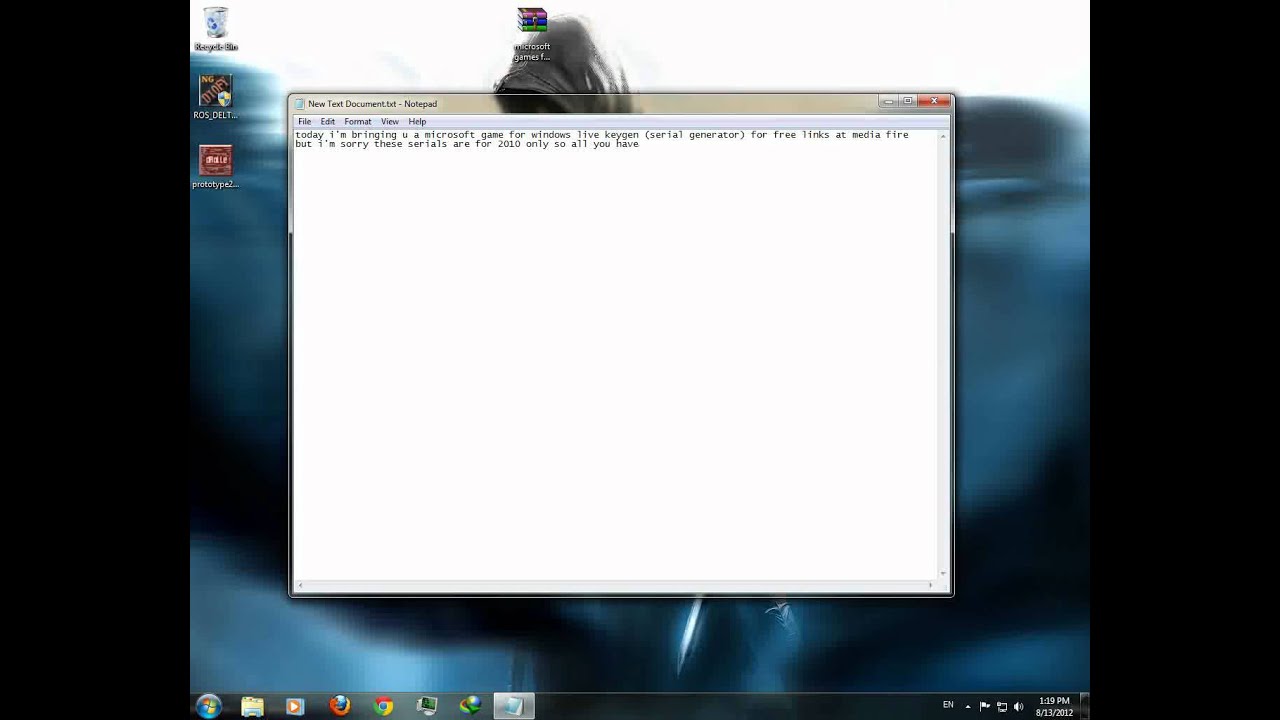The image size is (1280, 720).
Task: Open the Windows Start menu
Action: (208, 706)
